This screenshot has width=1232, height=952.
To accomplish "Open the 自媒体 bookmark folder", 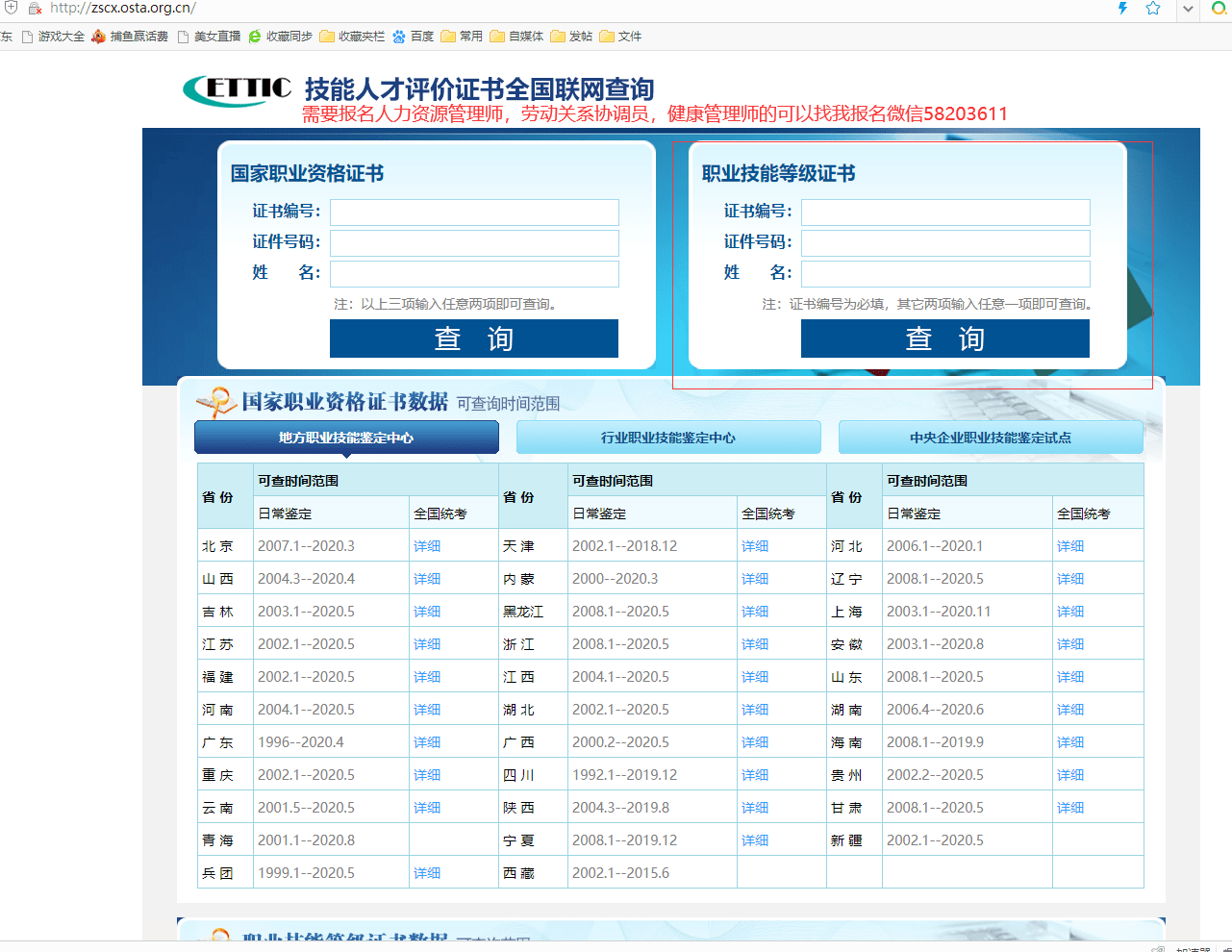I will 516,37.
